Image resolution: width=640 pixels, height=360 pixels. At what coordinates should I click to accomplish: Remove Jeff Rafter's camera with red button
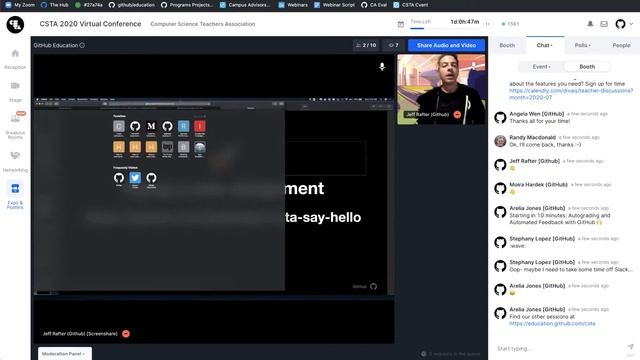coord(457,115)
